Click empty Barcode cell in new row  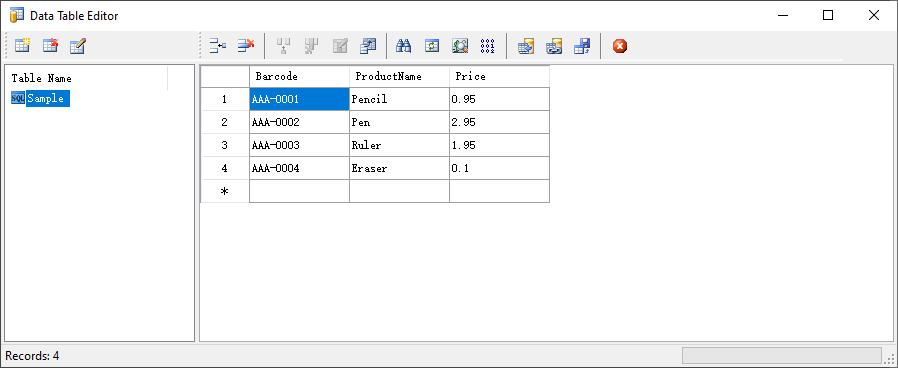[300, 191]
